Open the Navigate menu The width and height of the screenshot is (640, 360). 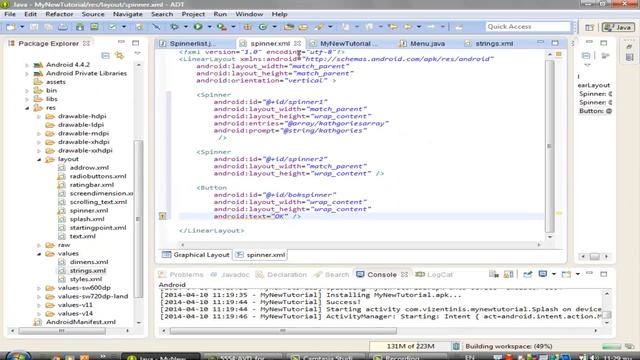pos(128,14)
